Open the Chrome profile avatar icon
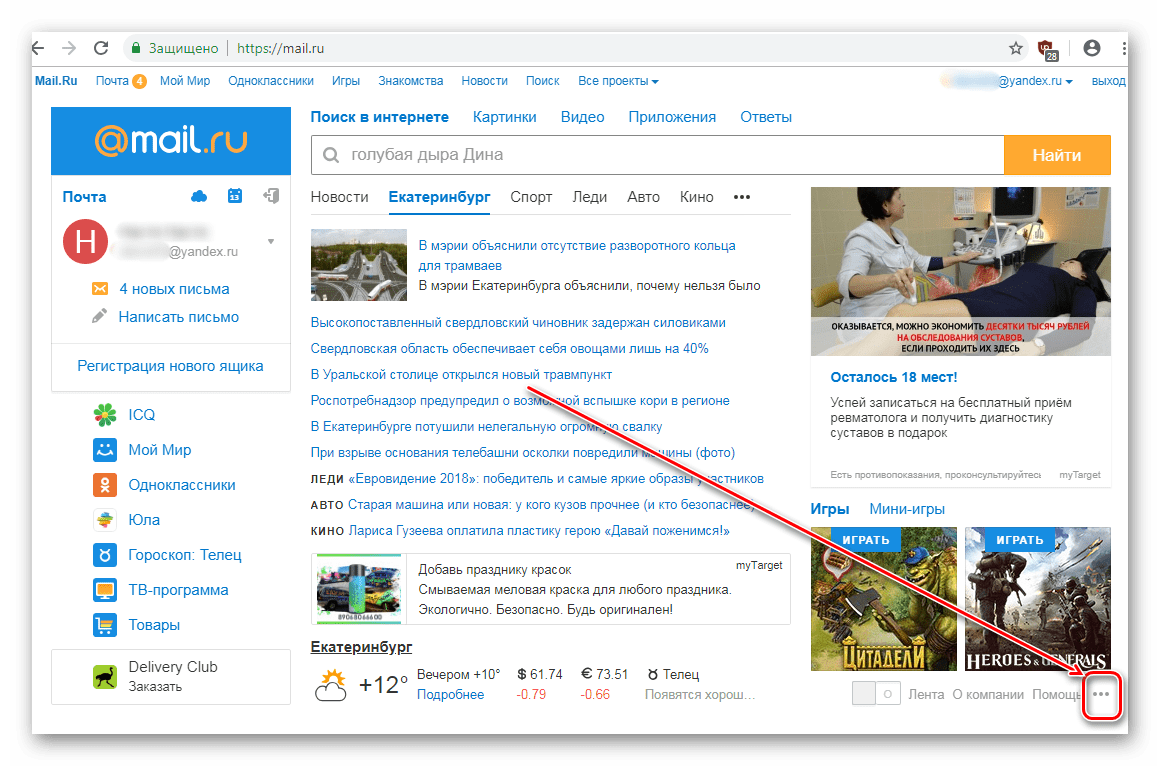The width and height of the screenshot is (1160, 766). [1092, 48]
